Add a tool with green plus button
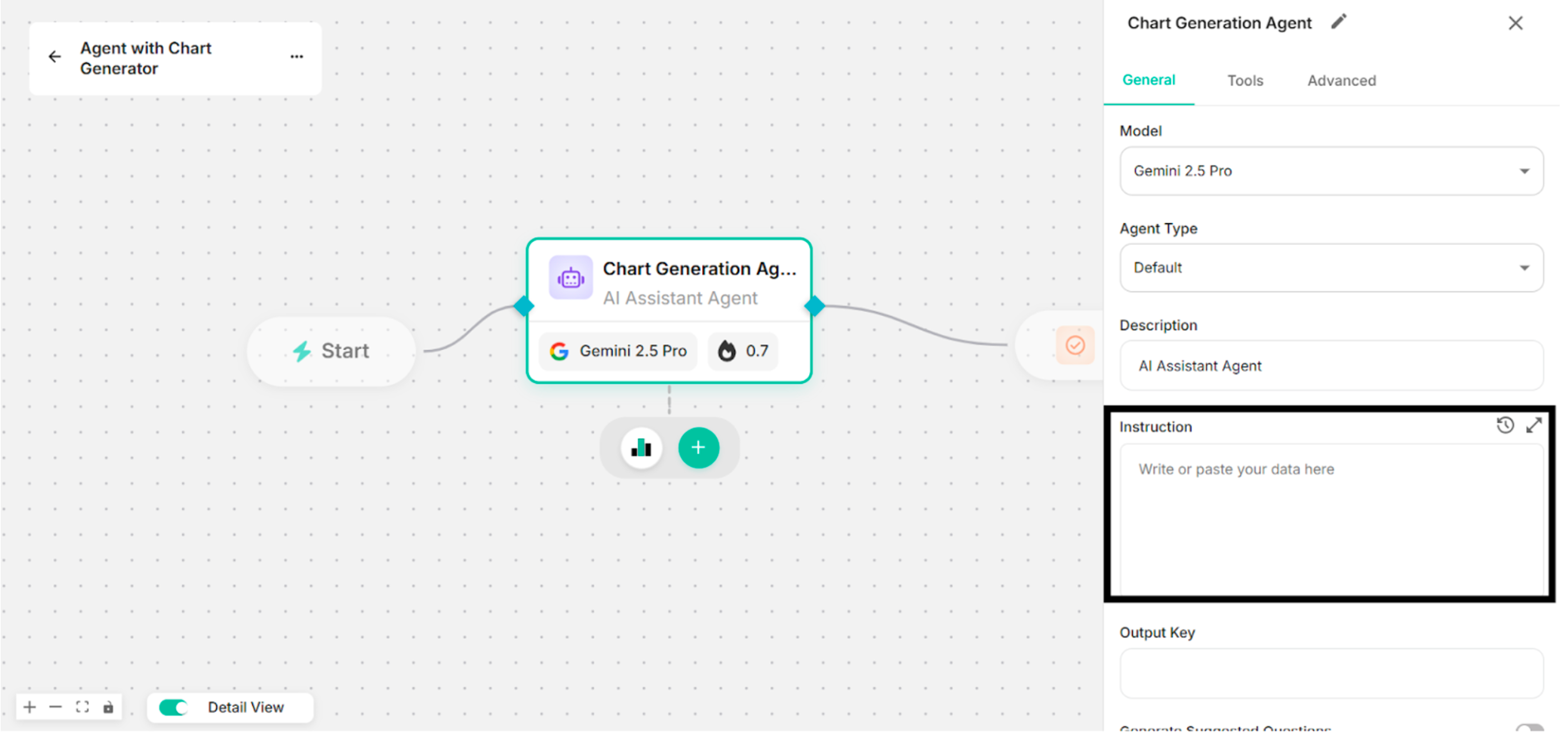 698,448
